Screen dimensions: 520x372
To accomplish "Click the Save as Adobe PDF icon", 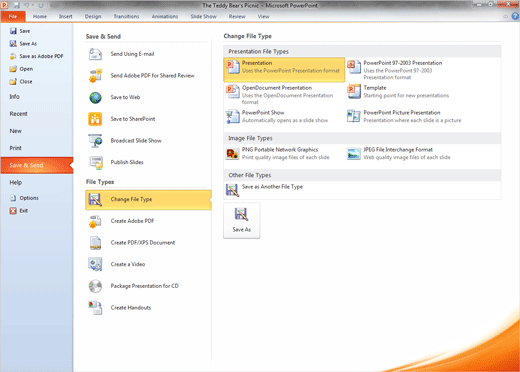I will tap(13, 56).
